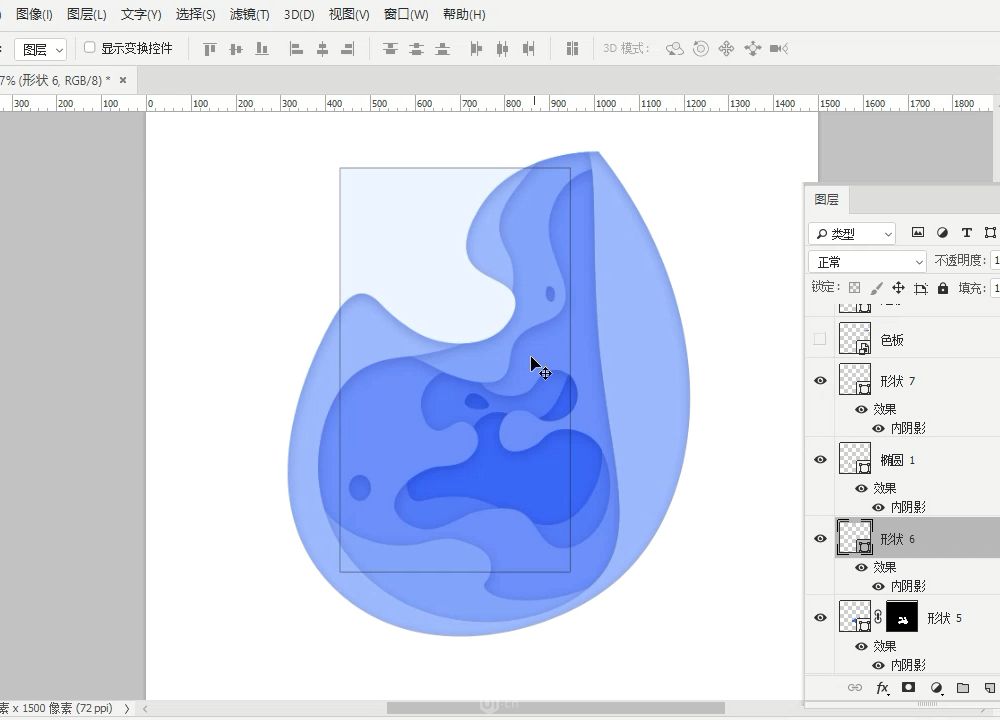Enable the 显示变换控件 checkbox
1000x720 pixels.
[x=90, y=48]
